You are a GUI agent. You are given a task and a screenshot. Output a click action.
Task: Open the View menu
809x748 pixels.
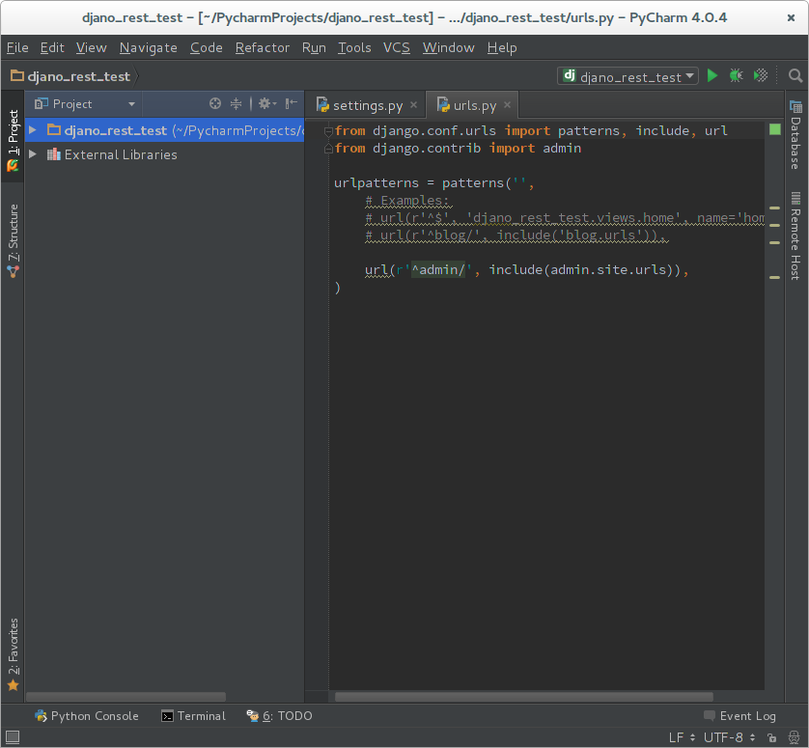tap(91, 47)
